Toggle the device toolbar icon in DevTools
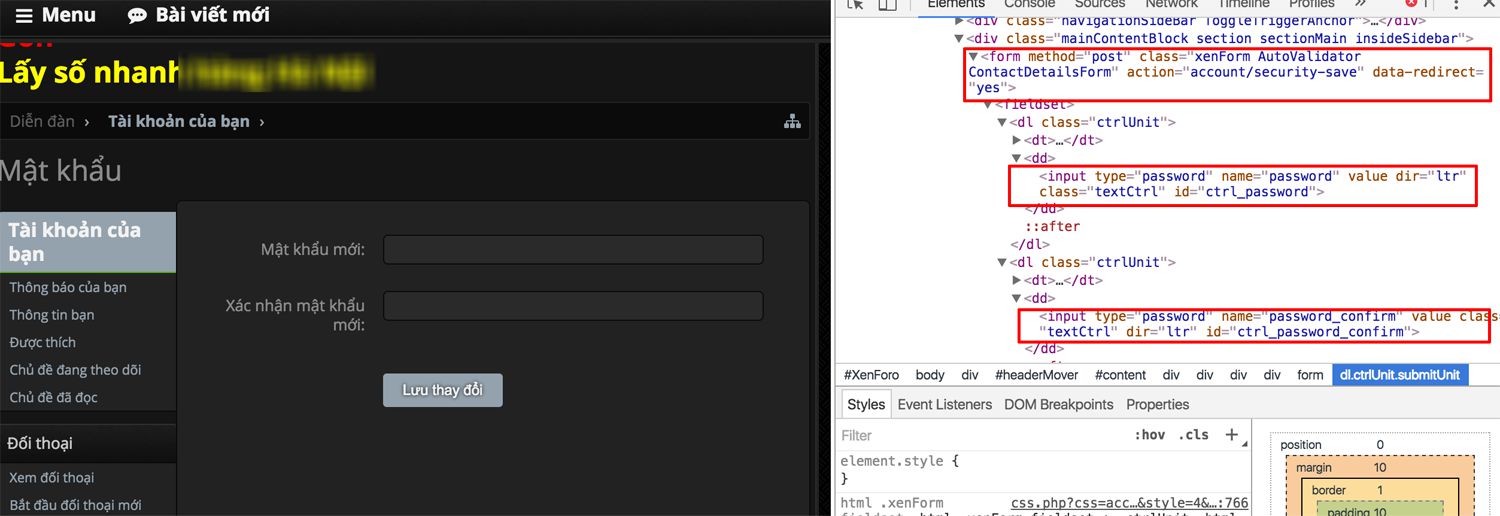Viewport: 1500px width, 516px height. point(887,5)
